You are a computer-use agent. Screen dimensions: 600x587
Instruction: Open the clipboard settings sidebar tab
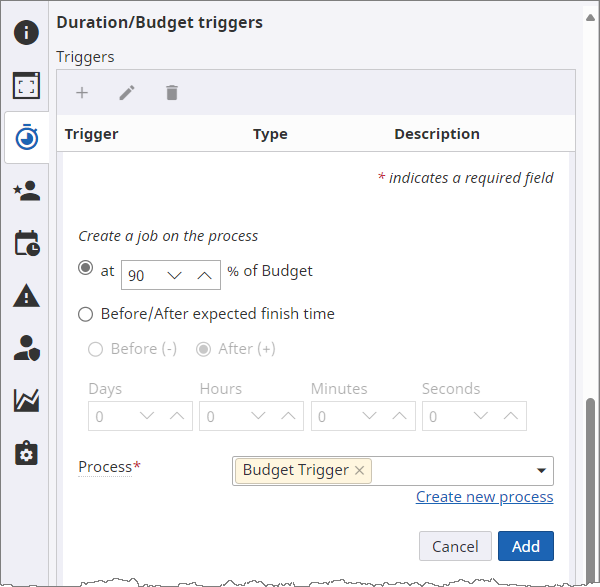pos(26,453)
